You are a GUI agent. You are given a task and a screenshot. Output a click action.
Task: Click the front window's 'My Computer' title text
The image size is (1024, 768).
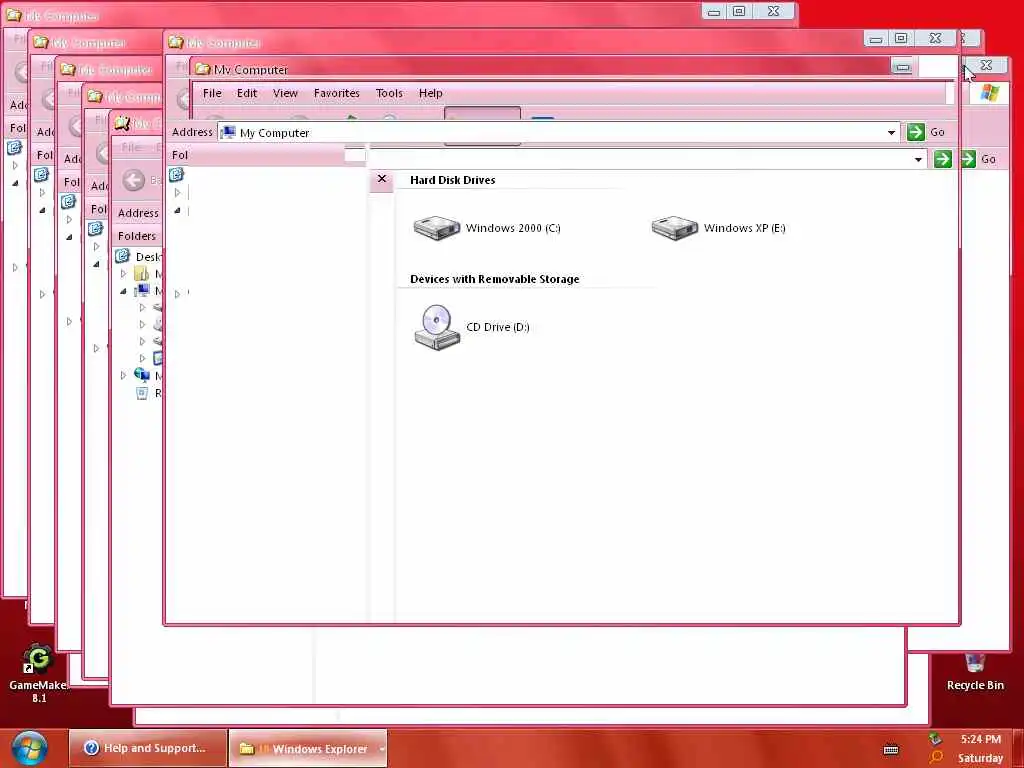coord(251,69)
